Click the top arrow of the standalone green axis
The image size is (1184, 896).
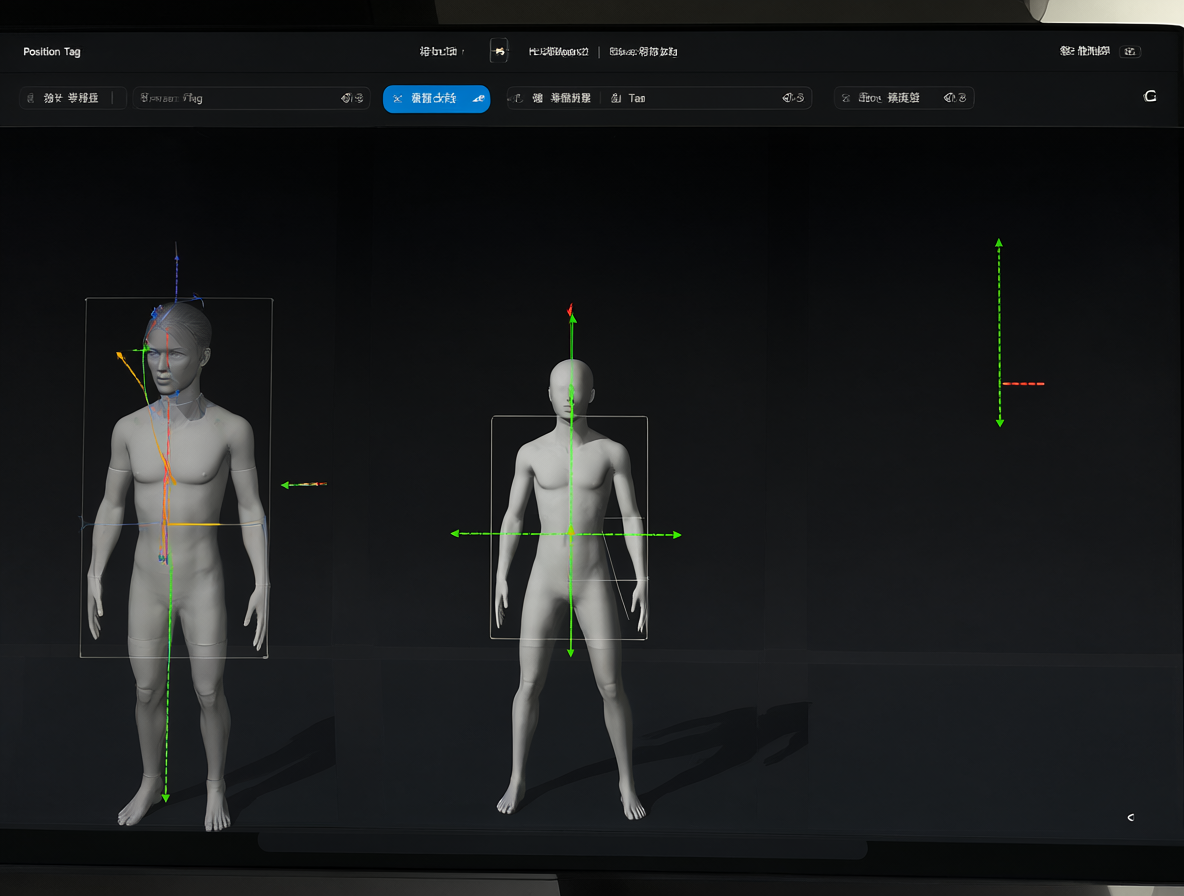(998, 243)
